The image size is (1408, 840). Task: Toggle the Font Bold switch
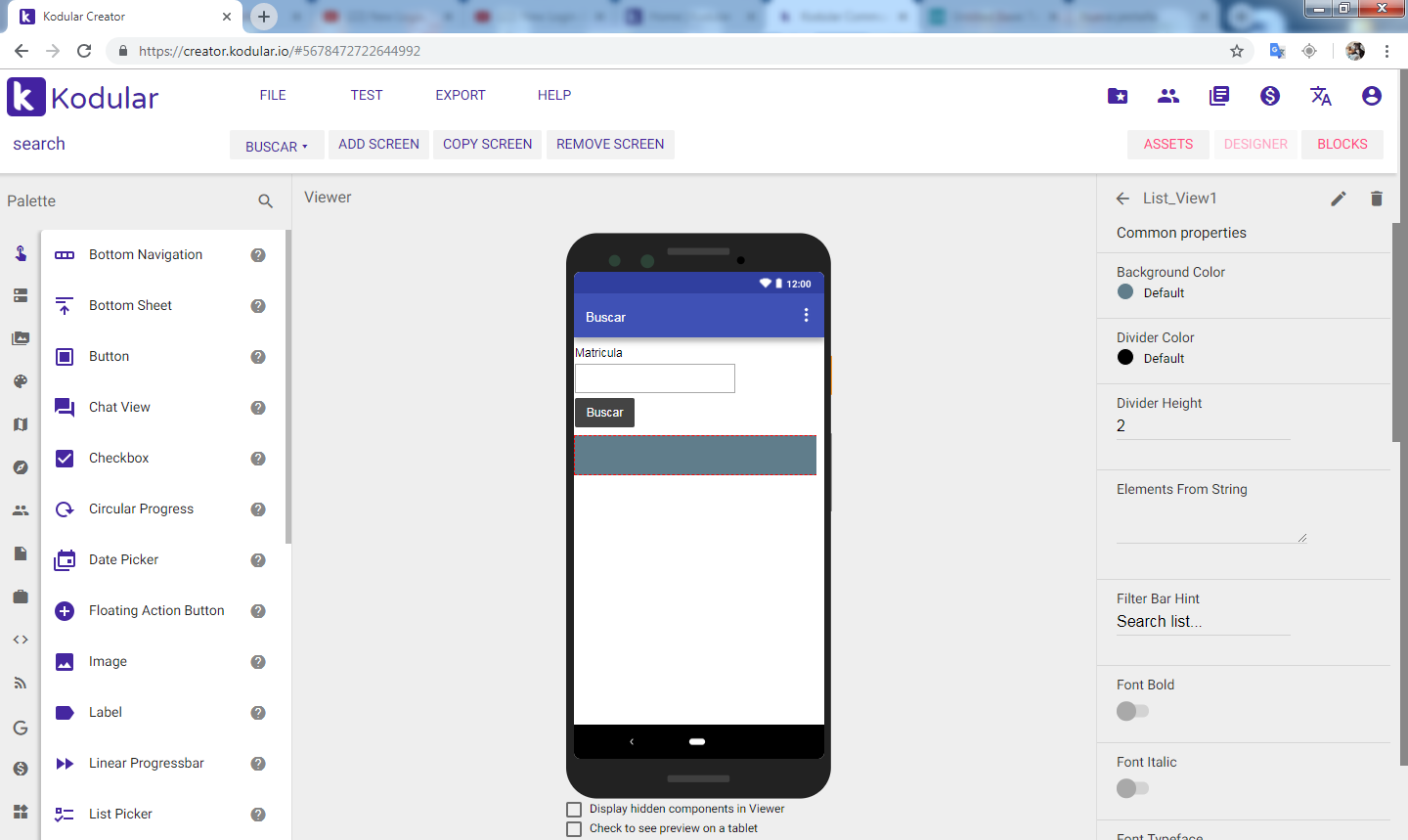click(1132, 711)
